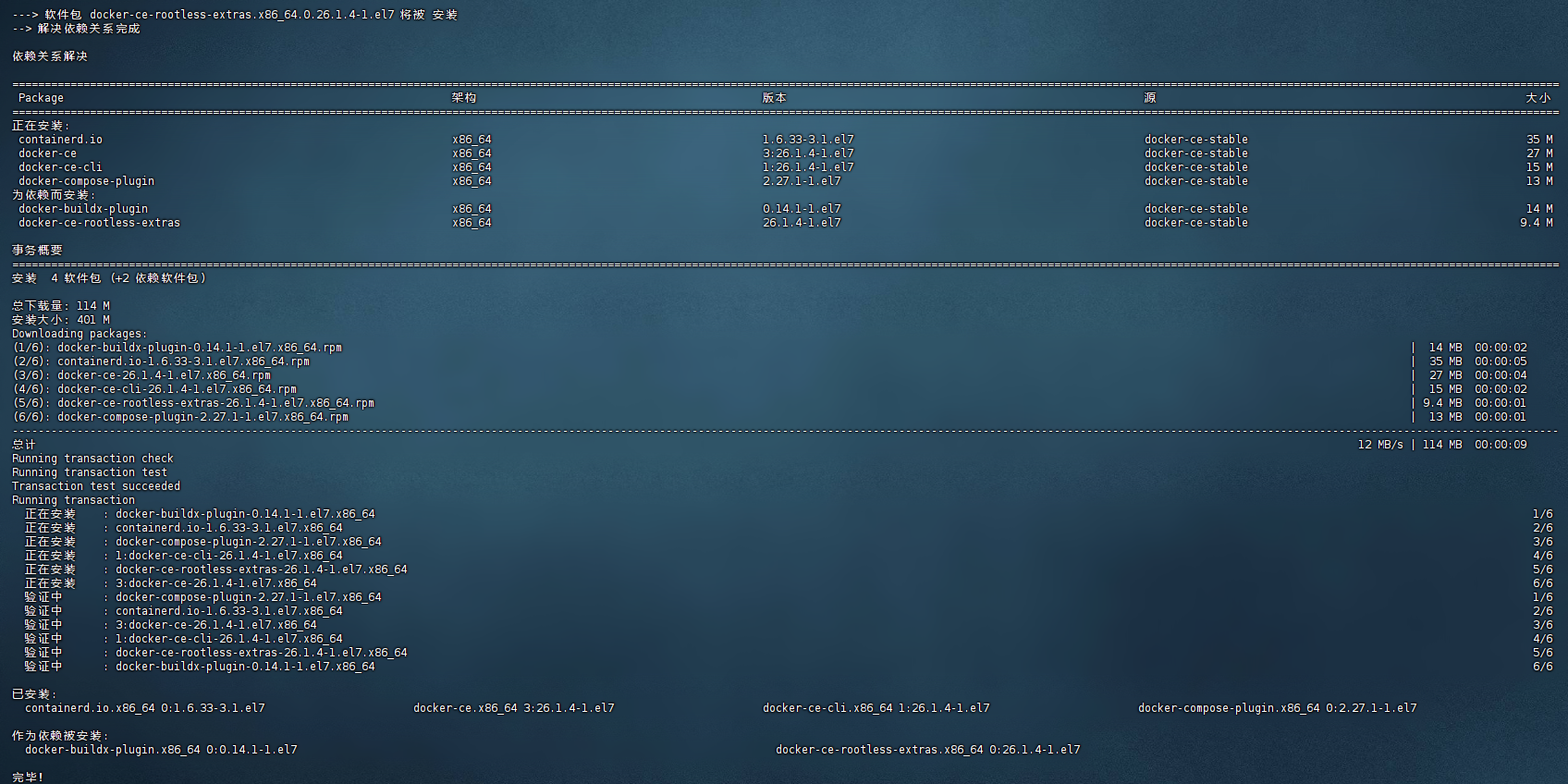Select the '安装 4 软件包 (+2 依赖软件包)' line

coord(109,278)
